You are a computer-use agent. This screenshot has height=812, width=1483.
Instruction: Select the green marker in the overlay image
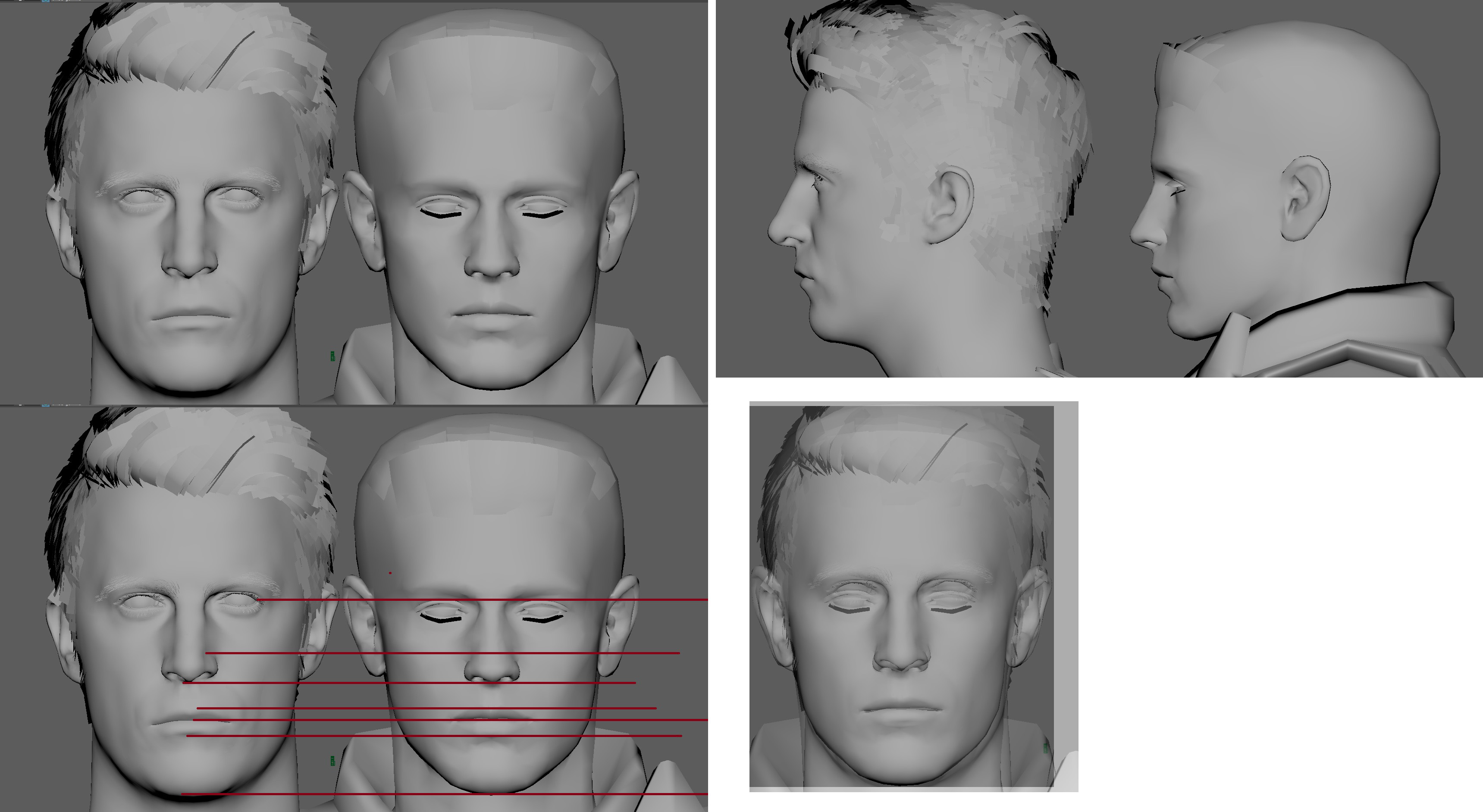tap(1045, 747)
